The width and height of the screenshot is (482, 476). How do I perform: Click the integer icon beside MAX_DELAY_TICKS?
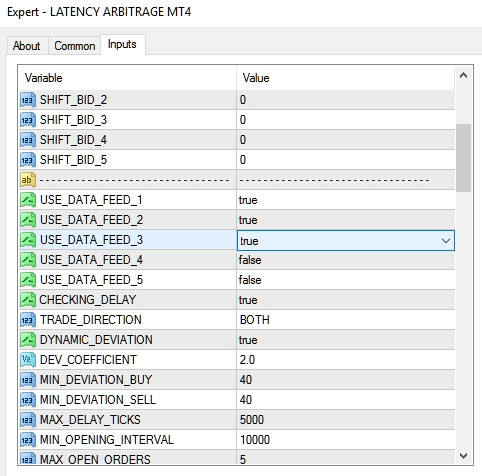pyautogui.click(x=28, y=420)
